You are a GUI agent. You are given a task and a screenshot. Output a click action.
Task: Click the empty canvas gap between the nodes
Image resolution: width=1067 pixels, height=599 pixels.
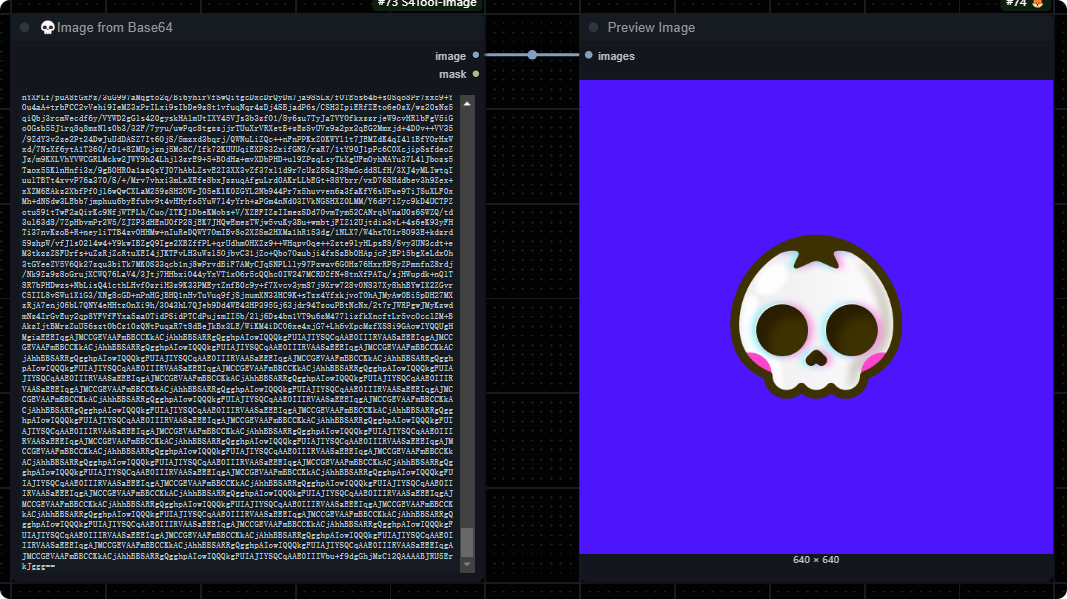532,300
